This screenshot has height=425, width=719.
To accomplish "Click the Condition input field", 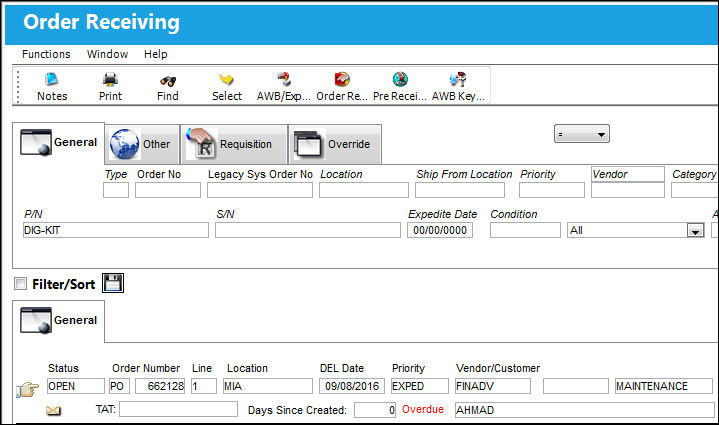I will pos(525,230).
